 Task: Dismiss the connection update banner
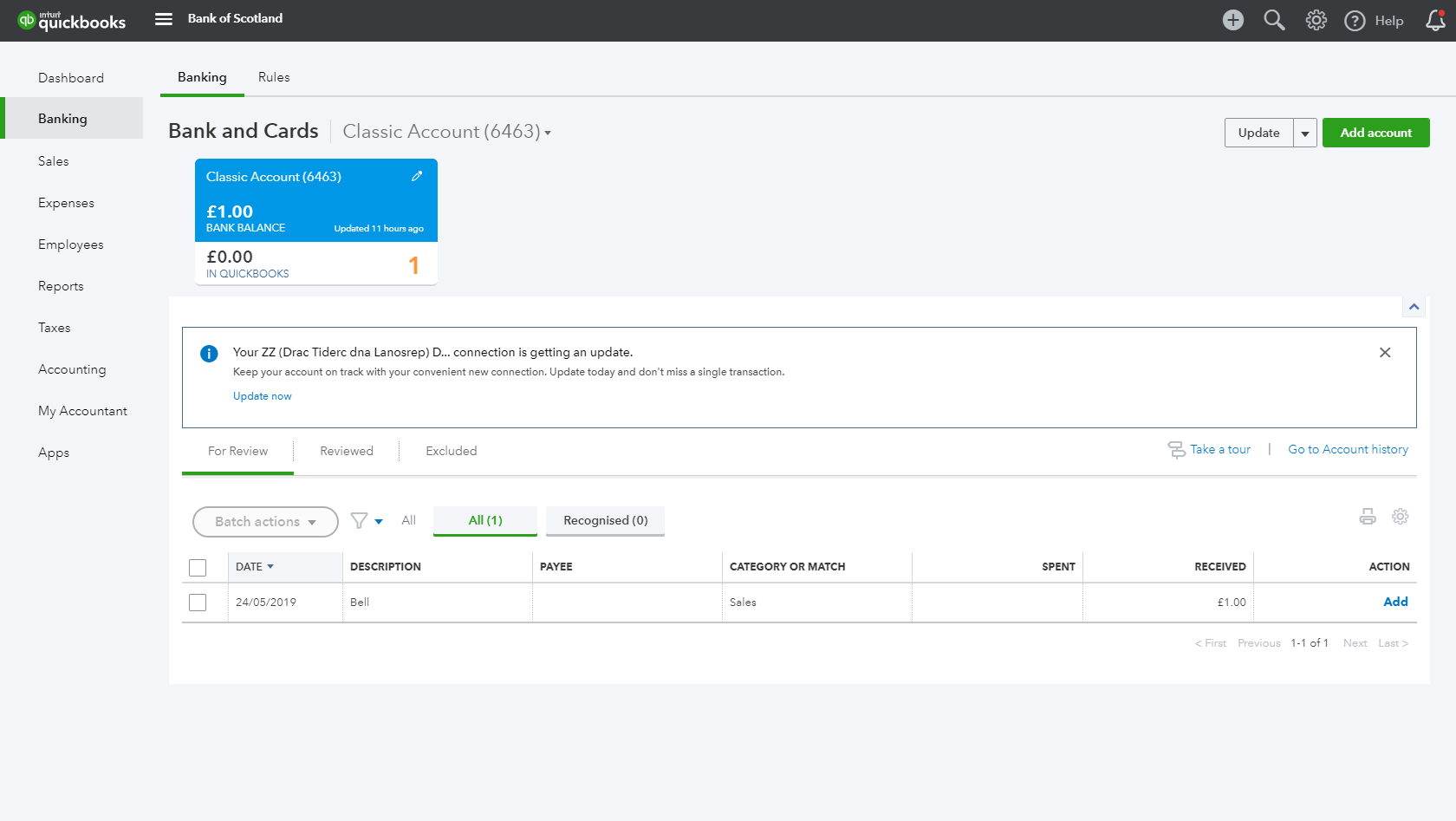click(x=1385, y=352)
